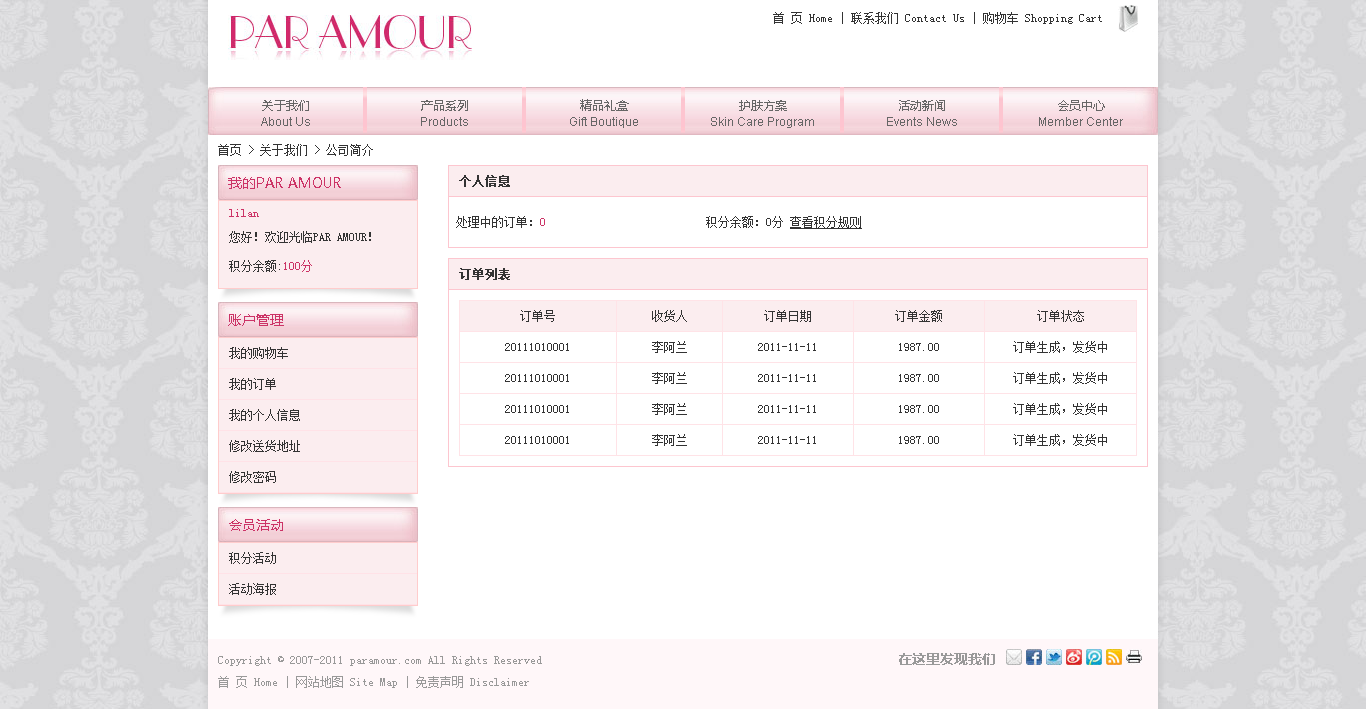Open the Gift Boutique navigation tab
This screenshot has width=1366, height=709.
604,112
